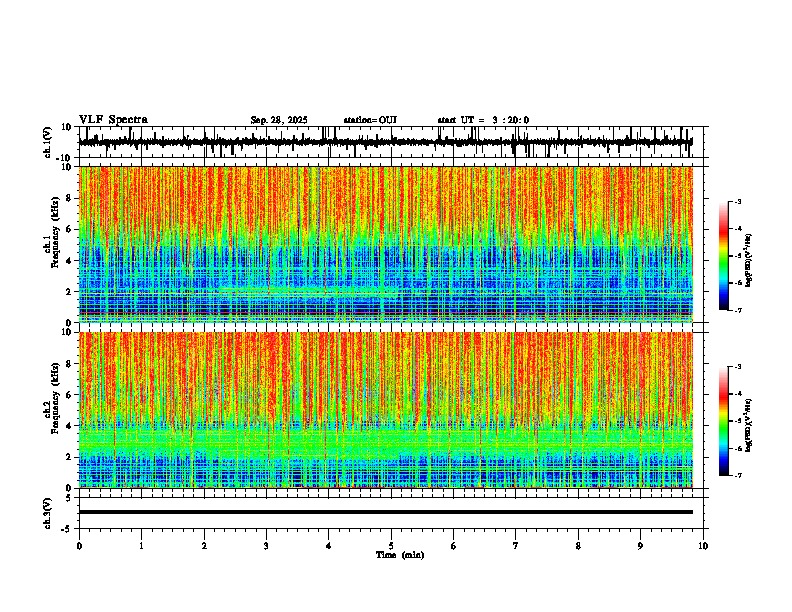Image resolution: width=792 pixels, height=612 pixels.
Task: Click the "2" kHz tick of ch.1 spectrogram
Action: [x=70, y=292]
